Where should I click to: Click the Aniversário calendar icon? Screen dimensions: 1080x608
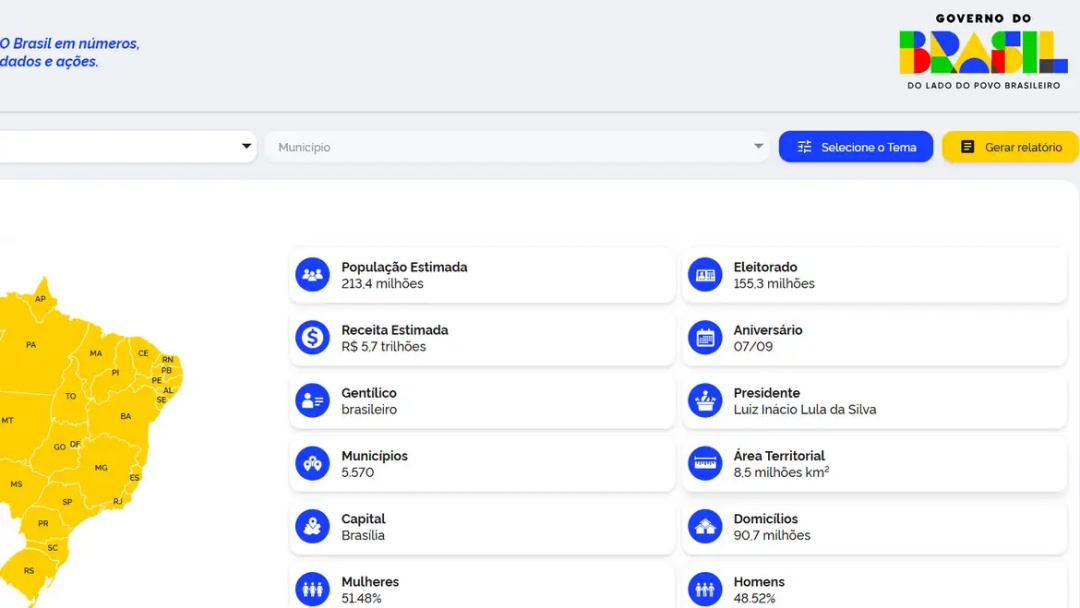point(705,337)
